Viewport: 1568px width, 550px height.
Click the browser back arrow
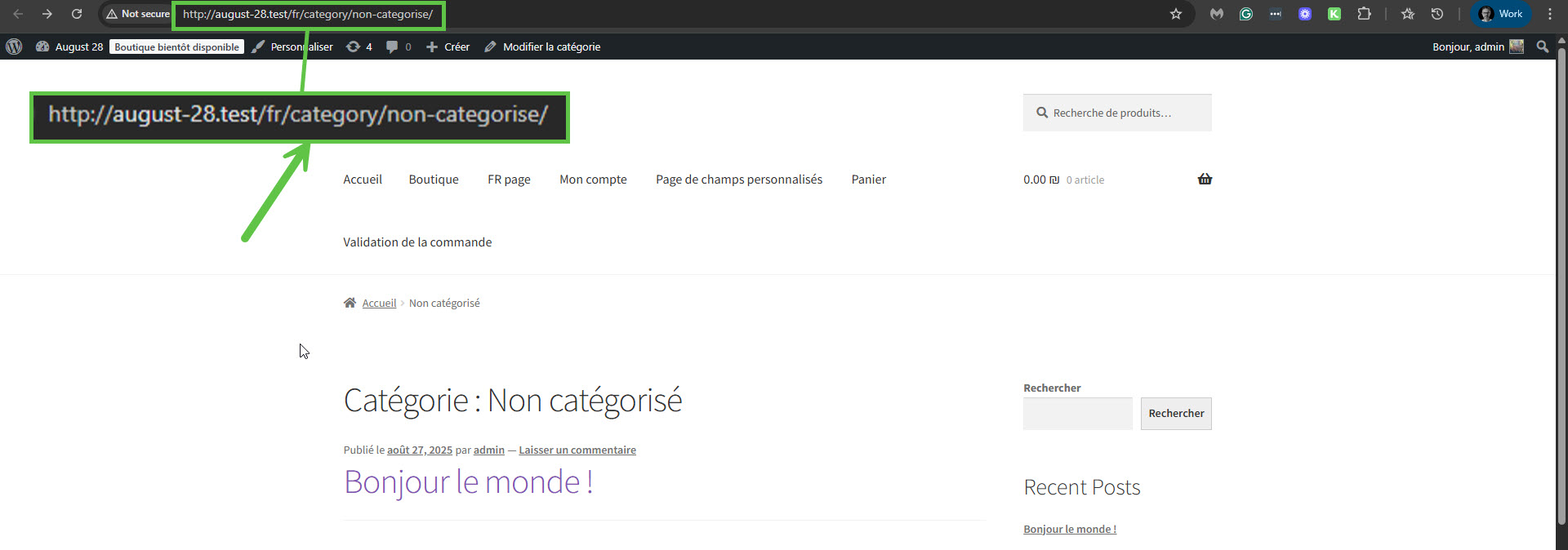pyautogui.click(x=18, y=14)
